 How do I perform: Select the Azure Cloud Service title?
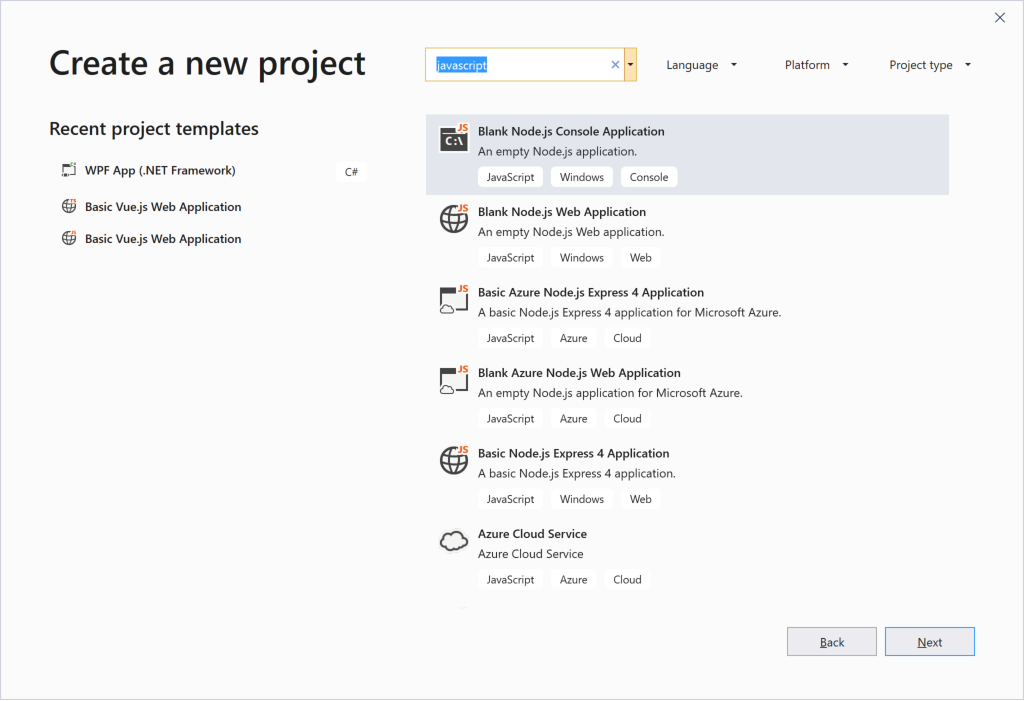pyautogui.click(x=533, y=534)
